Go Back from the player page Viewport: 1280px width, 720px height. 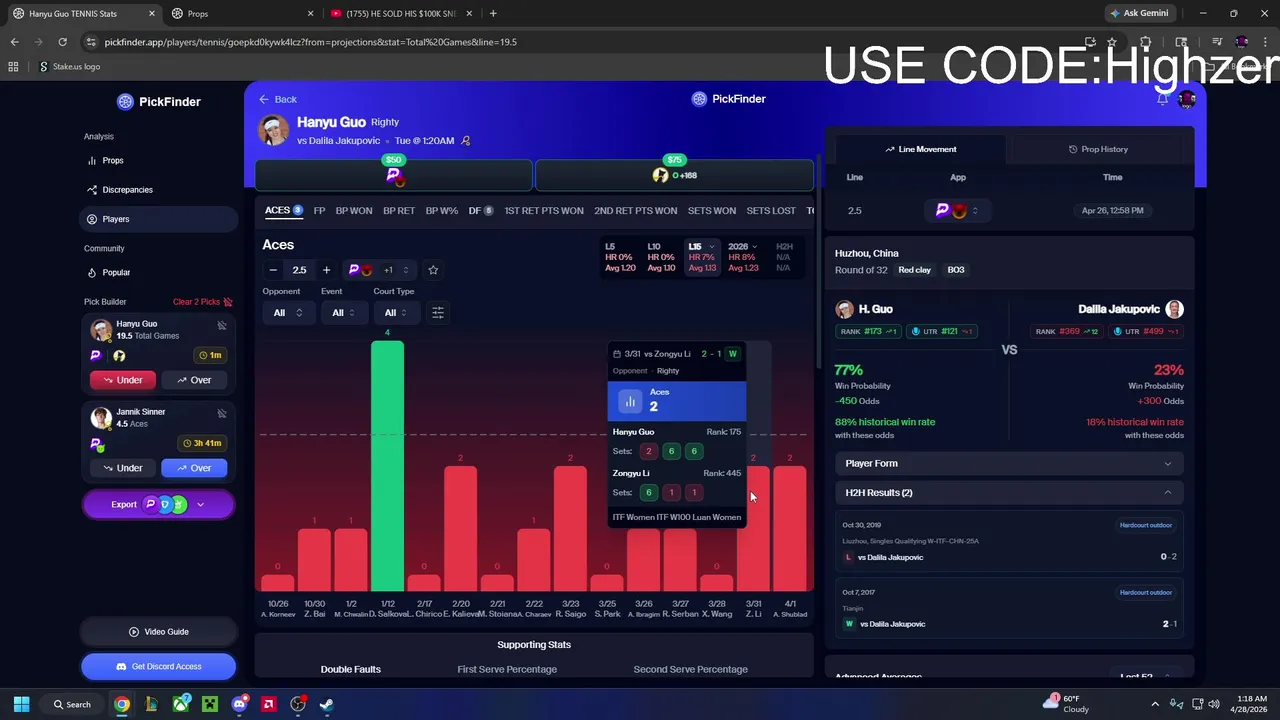point(278,99)
